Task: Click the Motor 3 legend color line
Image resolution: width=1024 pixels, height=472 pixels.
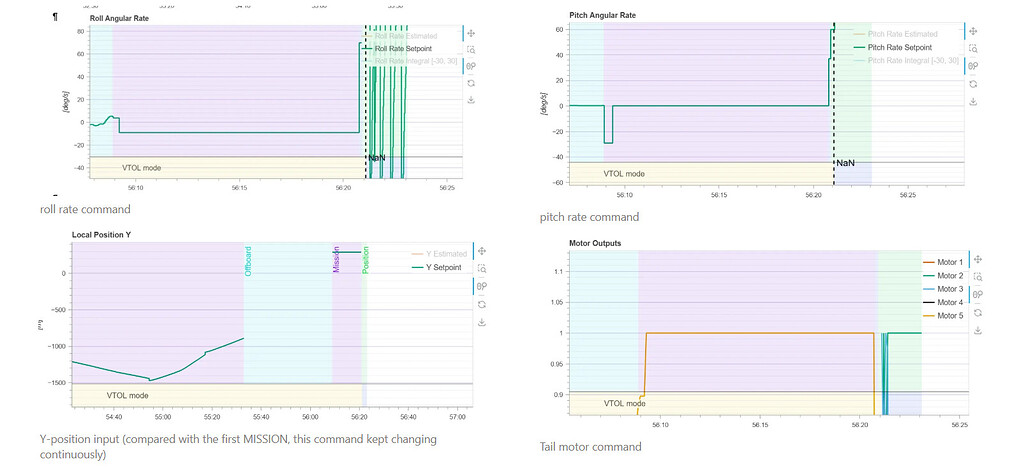Action: 927,289
